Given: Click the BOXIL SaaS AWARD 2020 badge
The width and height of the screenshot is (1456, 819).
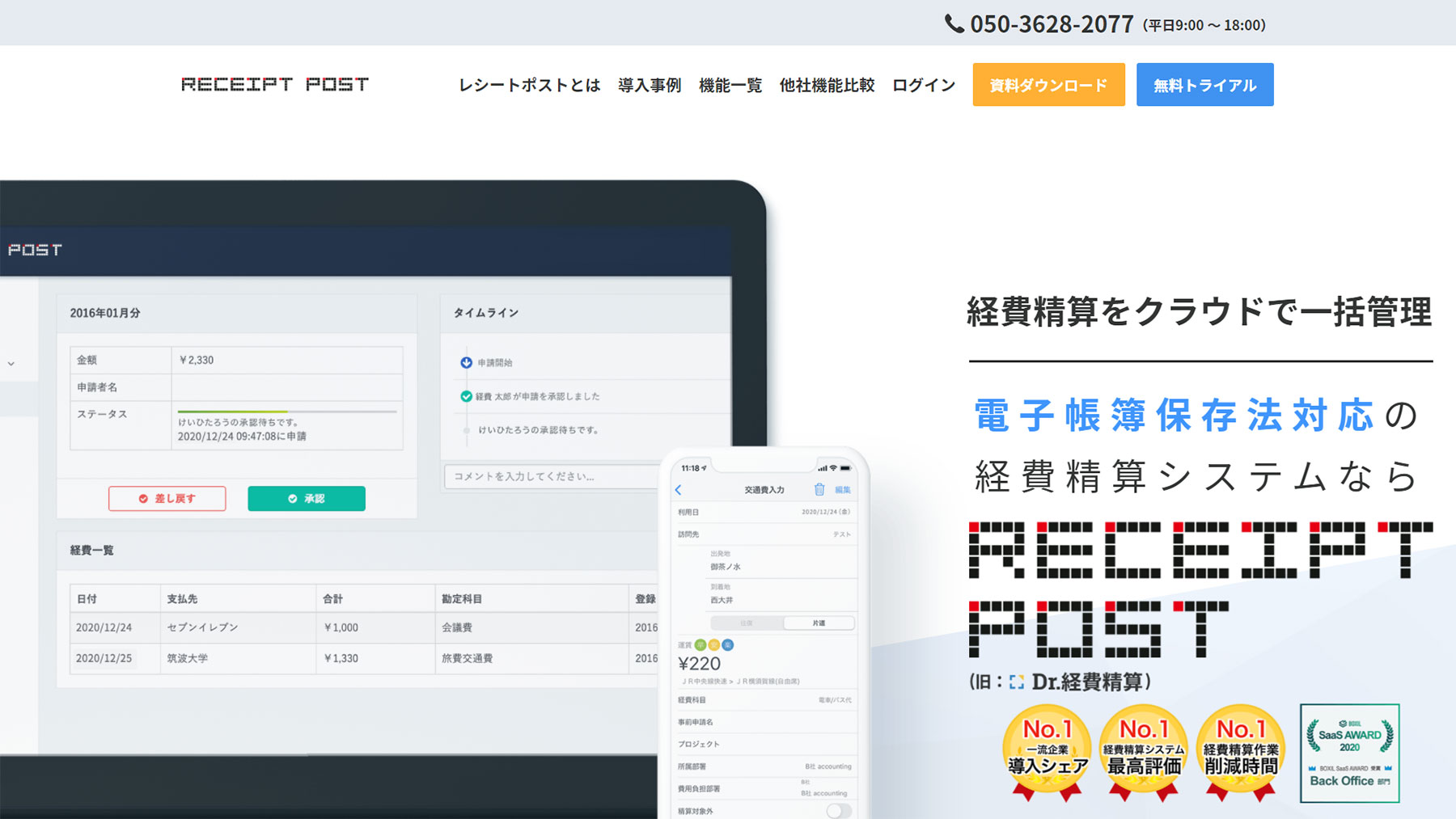Looking at the screenshot, I should (x=1349, y=753).
